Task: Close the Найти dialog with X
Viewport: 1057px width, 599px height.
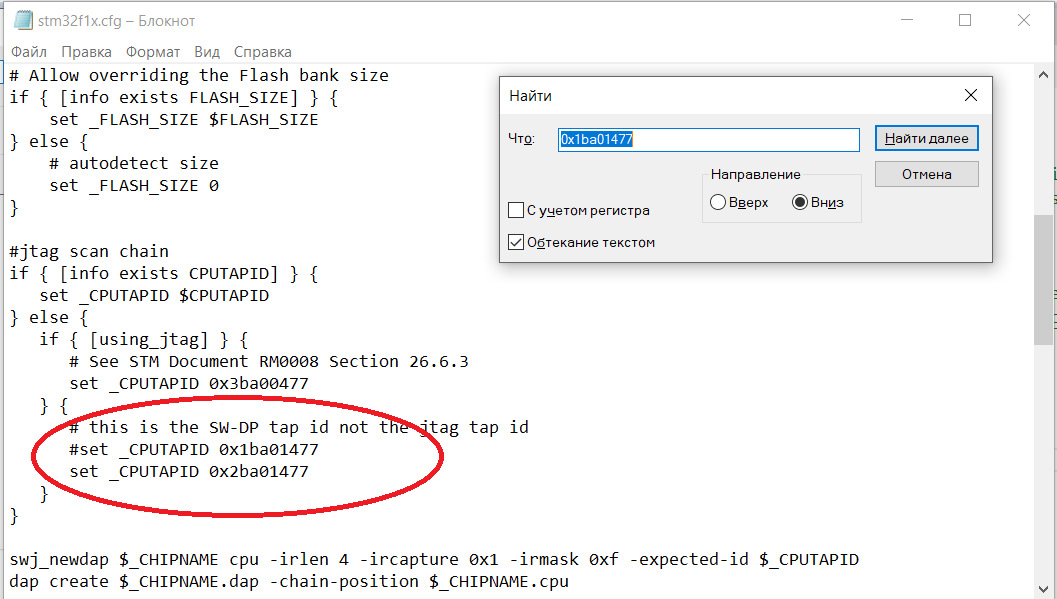Action: (x=971, y=95)
